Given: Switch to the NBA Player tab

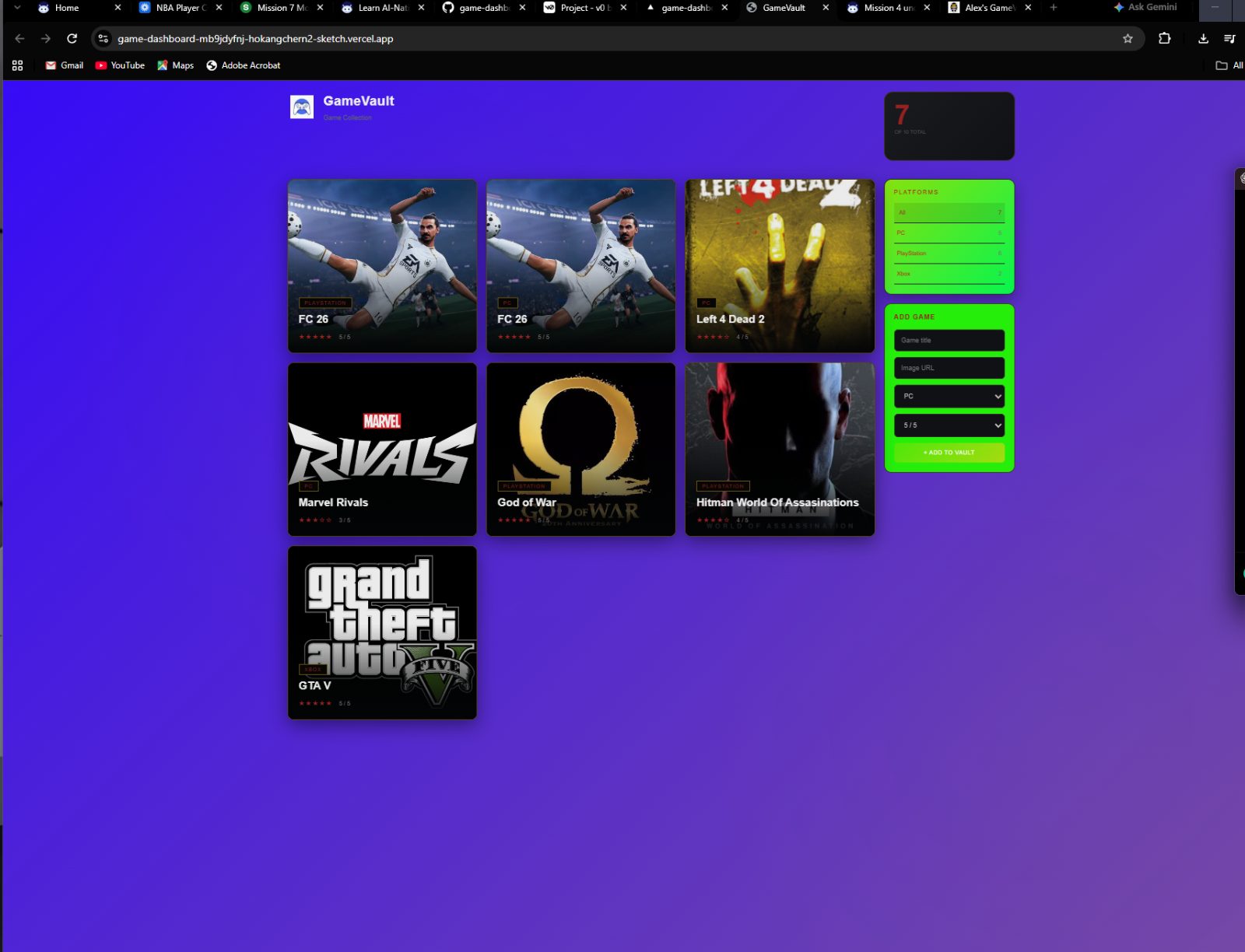Looking at the screenshot, I should [173, 8].
